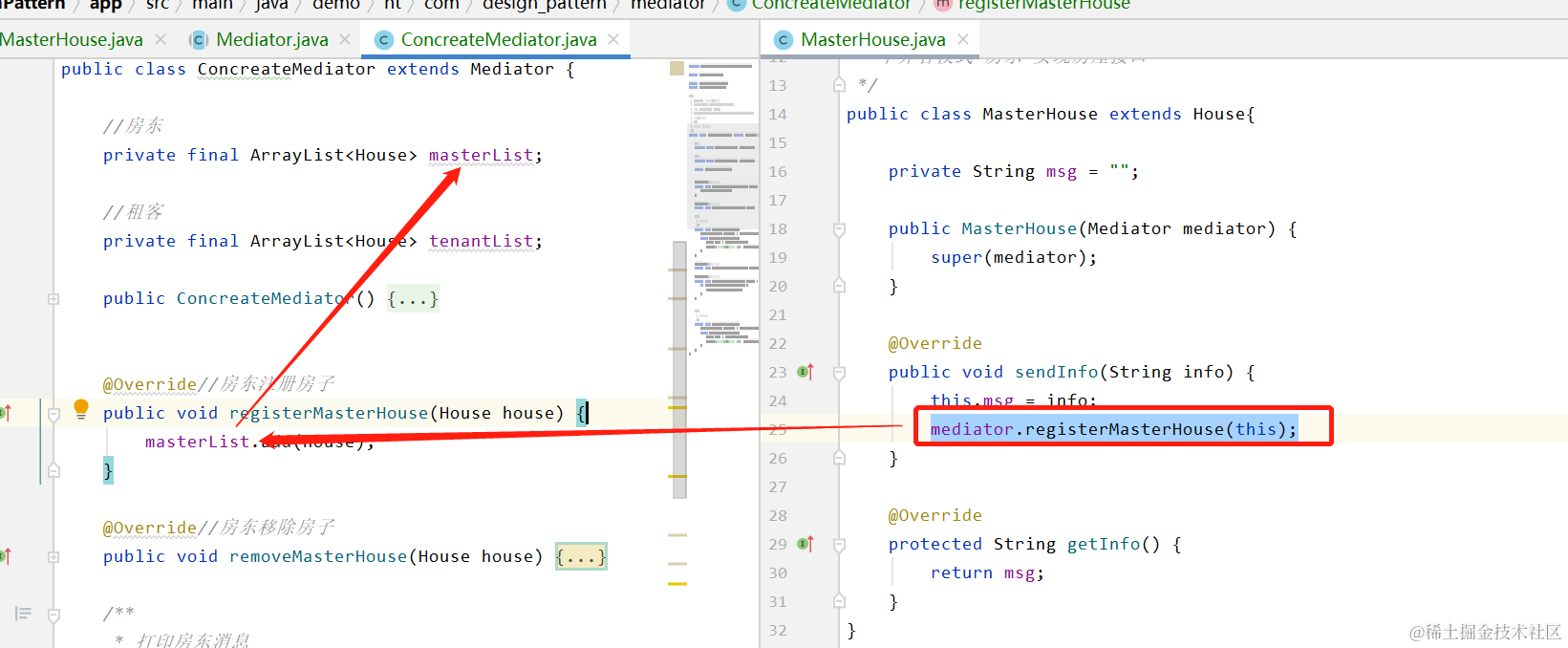Click the doc comment render icon in gutter
The height and width of the screenshot is (648, 1568).
pos(24,613)
